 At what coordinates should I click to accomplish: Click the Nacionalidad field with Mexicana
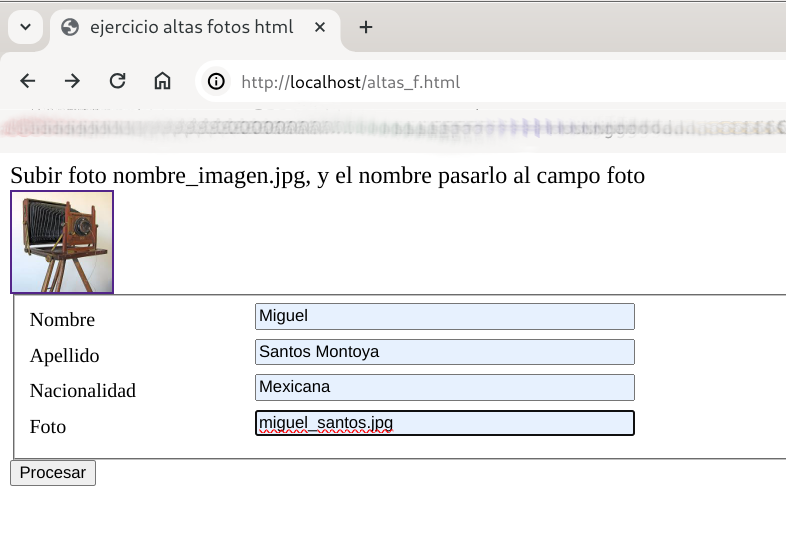pos(444,387)
